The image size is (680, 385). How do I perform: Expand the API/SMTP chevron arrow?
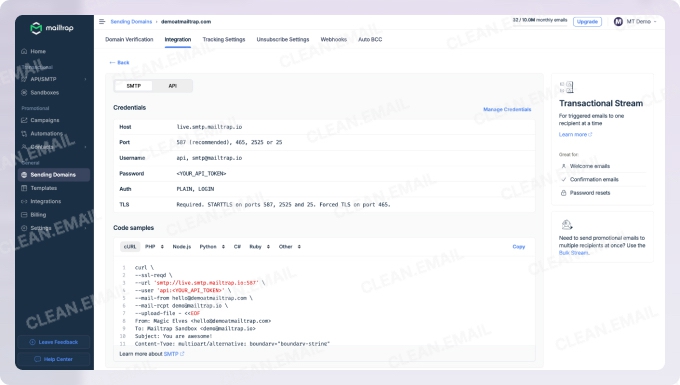click(85, 79)
